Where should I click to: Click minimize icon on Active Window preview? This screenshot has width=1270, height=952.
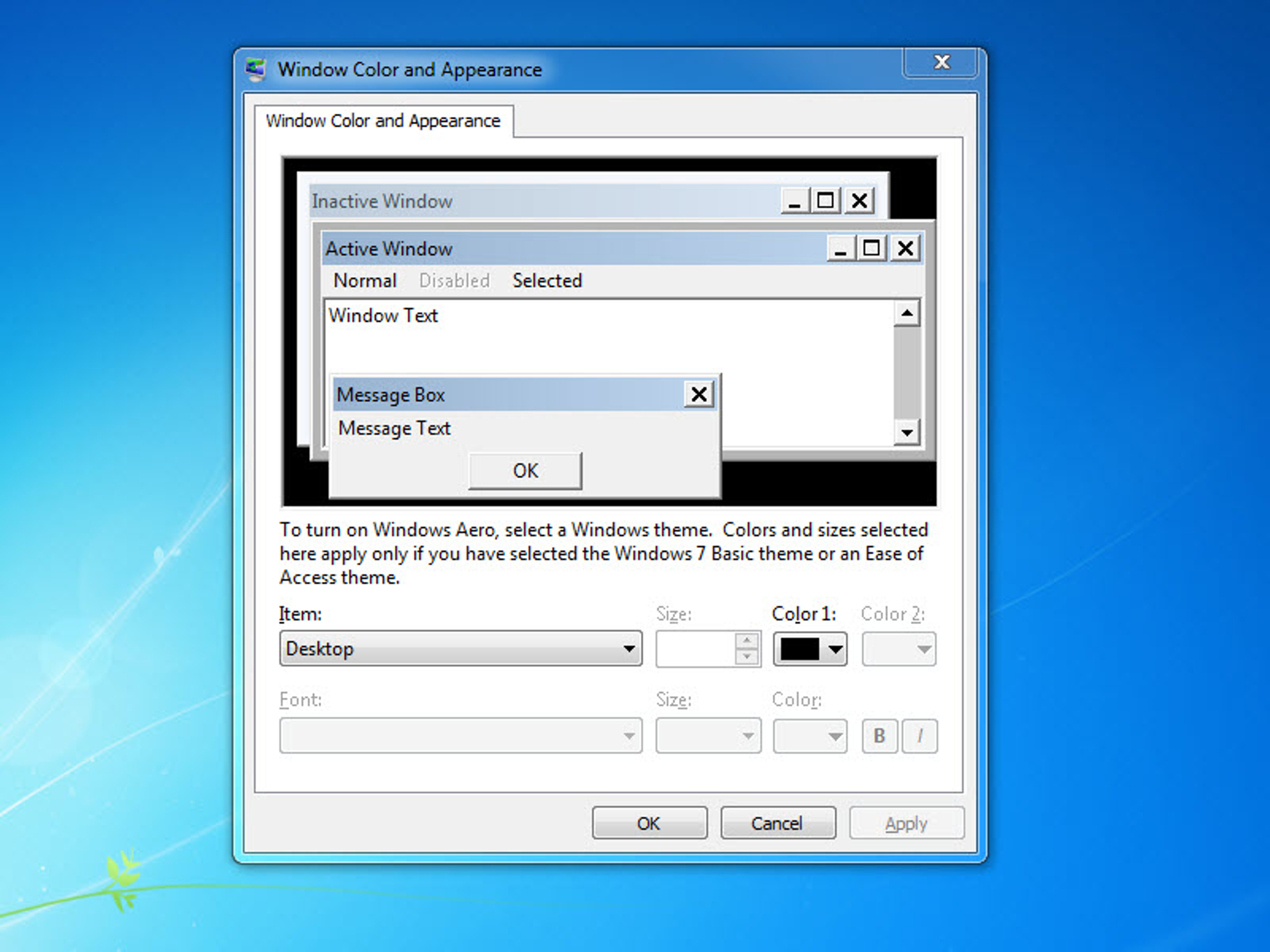tap(841, 248)
